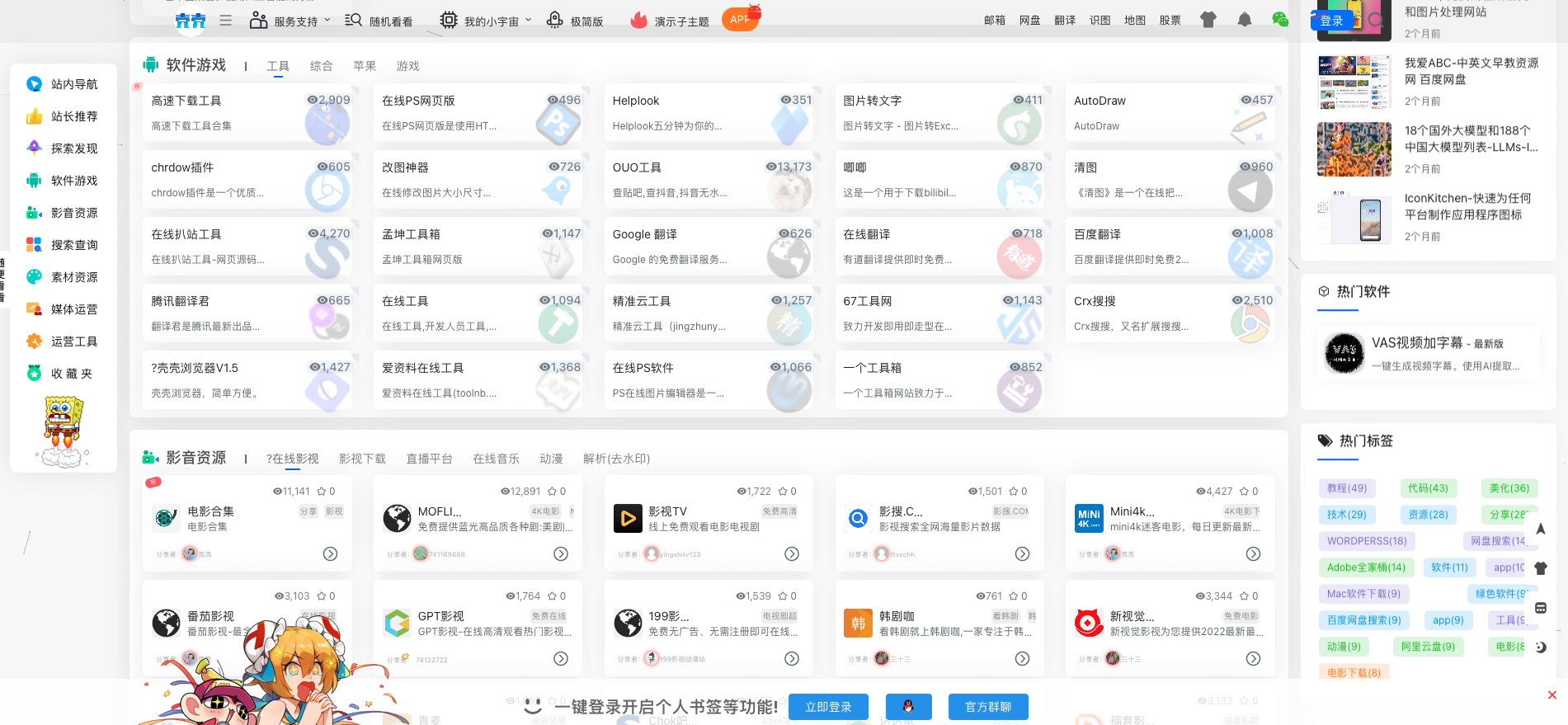Click the QQ penguin button in bottom bar
Viewport: 1568px width, 725px height.
[908, 707]
